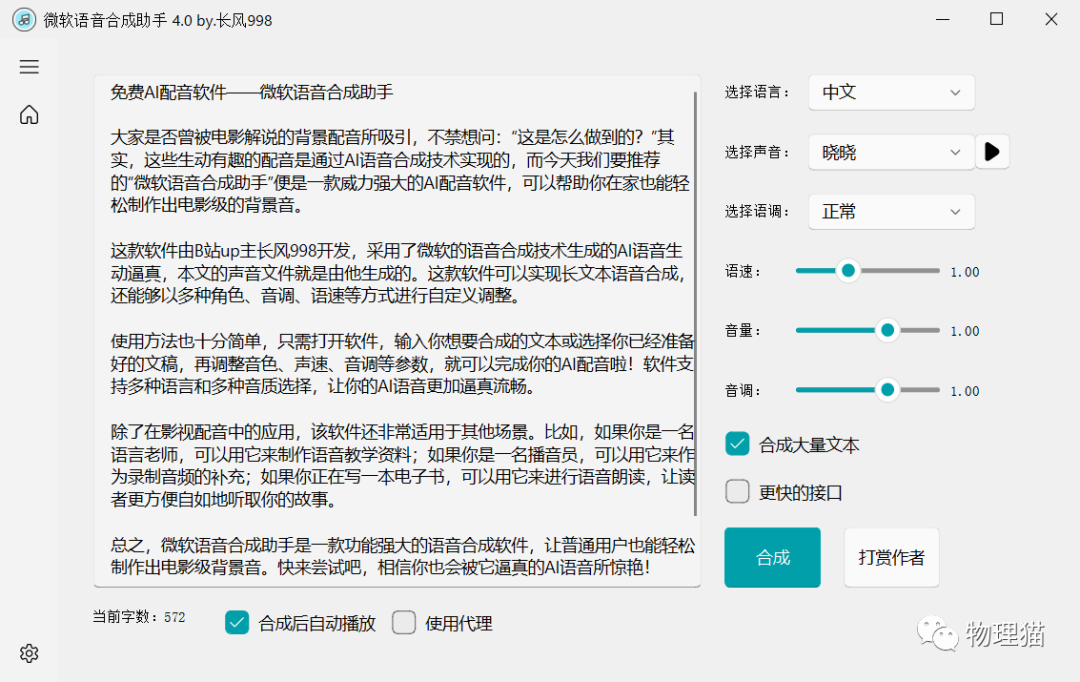Adjust the 音调 pitch slider
This screenshot has height=682, width=1080.
pyautogui.click(x=867, y=390)
